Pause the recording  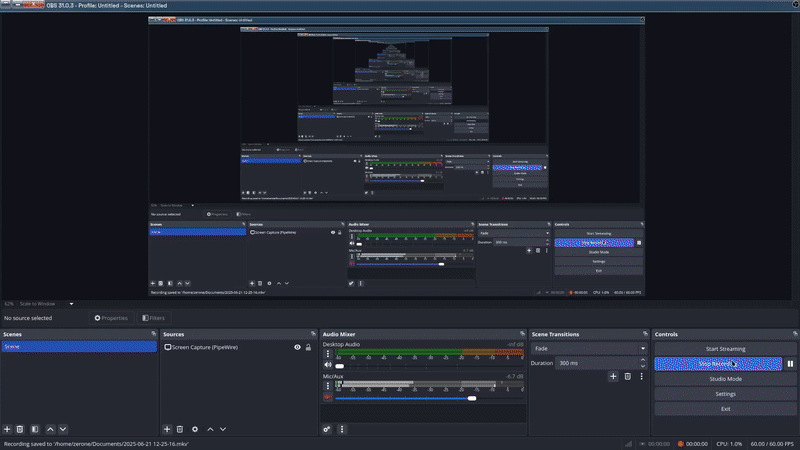(790, 364)
